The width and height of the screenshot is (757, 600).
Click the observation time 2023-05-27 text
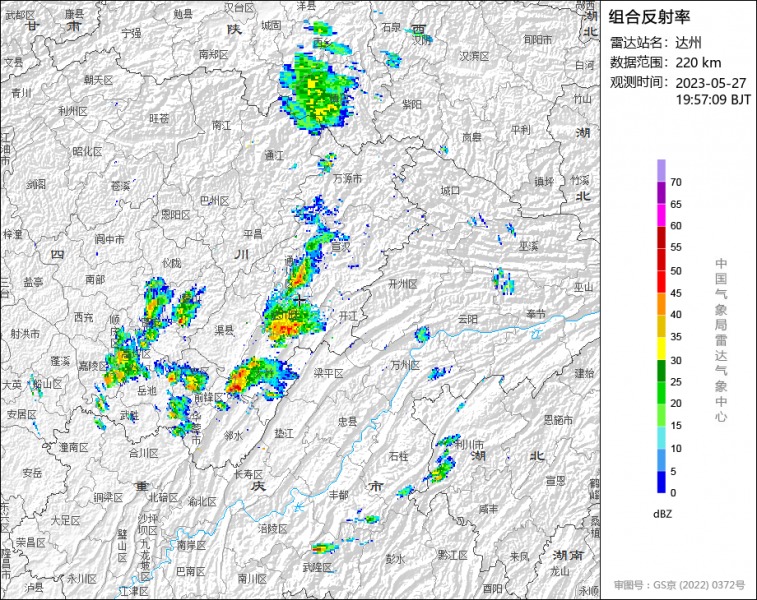(x=714, y=82)
